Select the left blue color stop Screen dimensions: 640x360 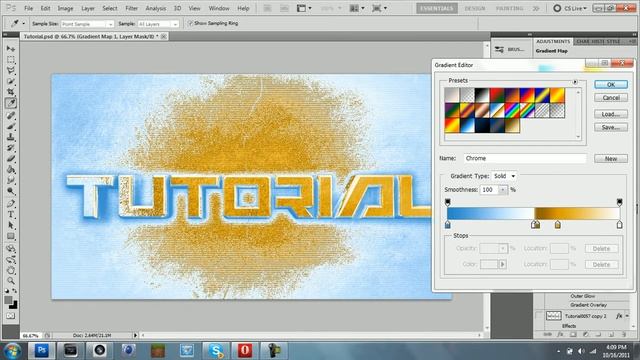tap(448, 224)
